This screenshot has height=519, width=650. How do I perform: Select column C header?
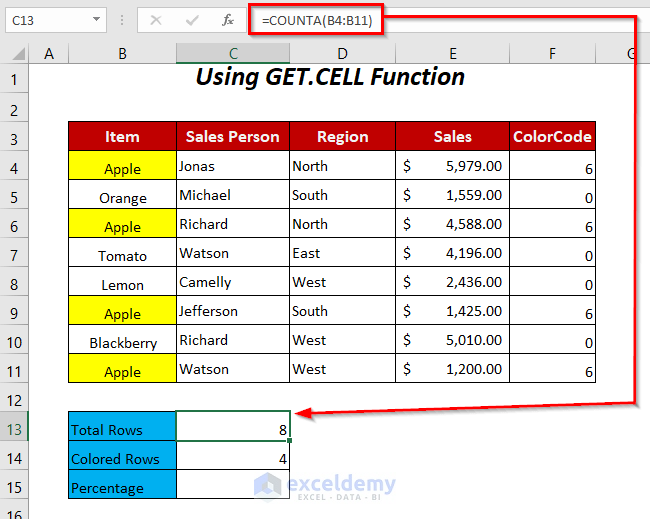(233, 54)
